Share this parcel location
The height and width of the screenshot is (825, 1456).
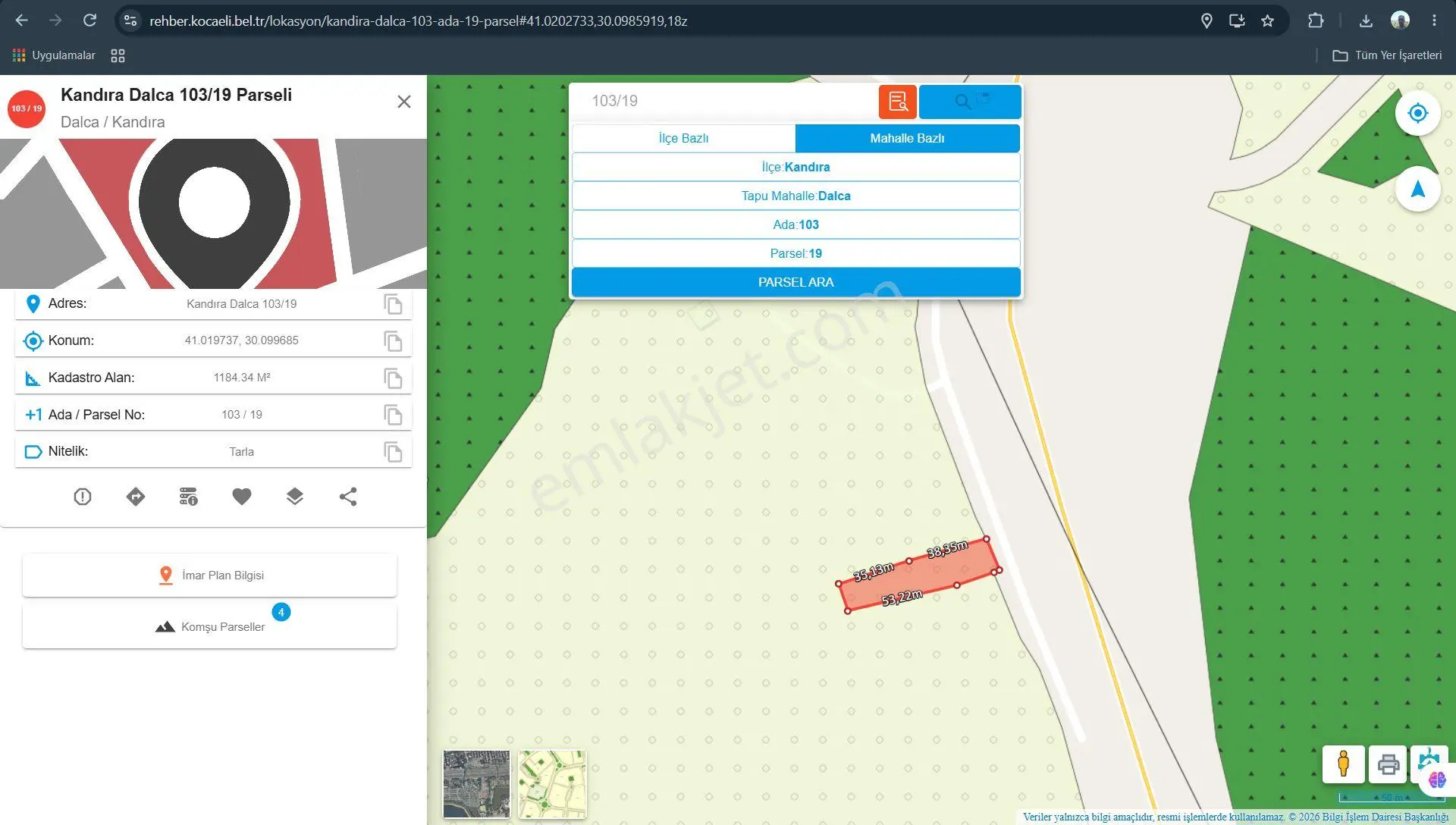[348, 497]
